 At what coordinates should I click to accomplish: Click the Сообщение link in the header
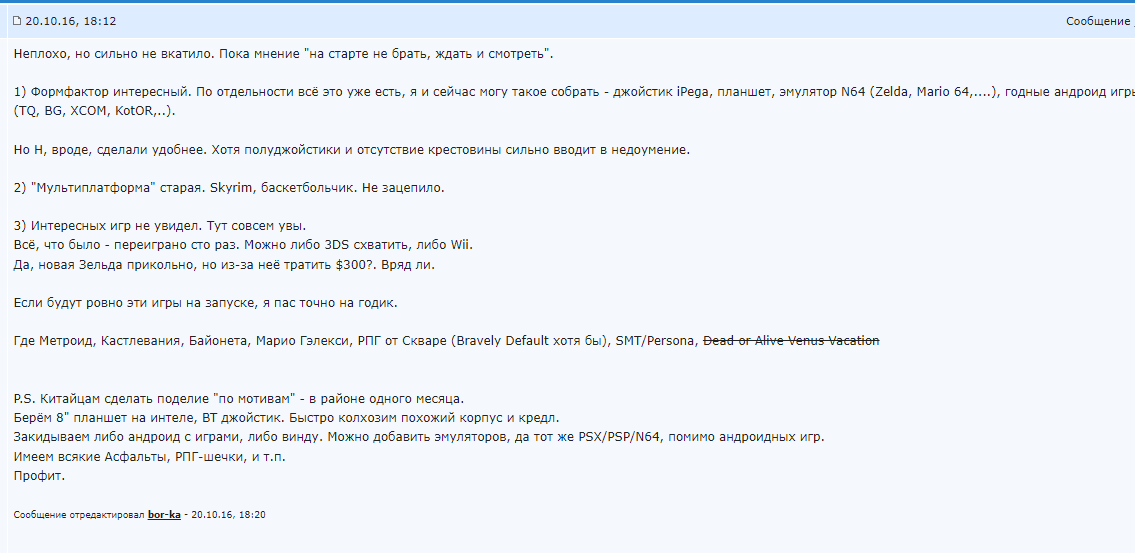(x=1097, y=21)
